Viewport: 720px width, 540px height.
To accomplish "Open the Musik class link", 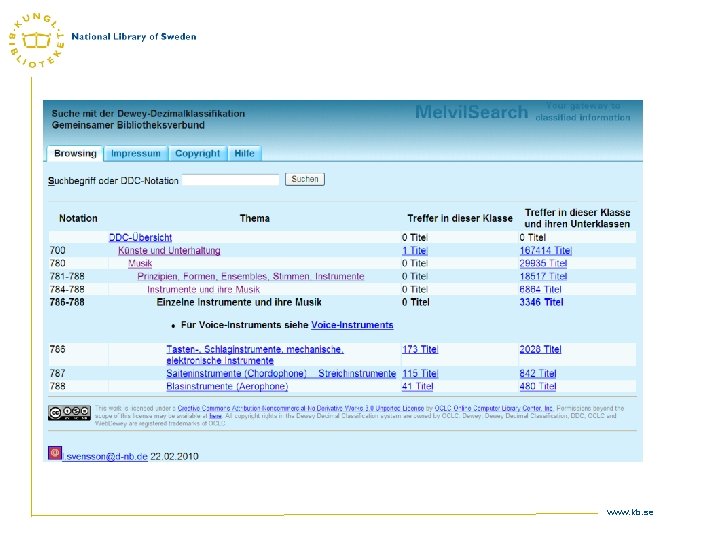I will point(140,263).
